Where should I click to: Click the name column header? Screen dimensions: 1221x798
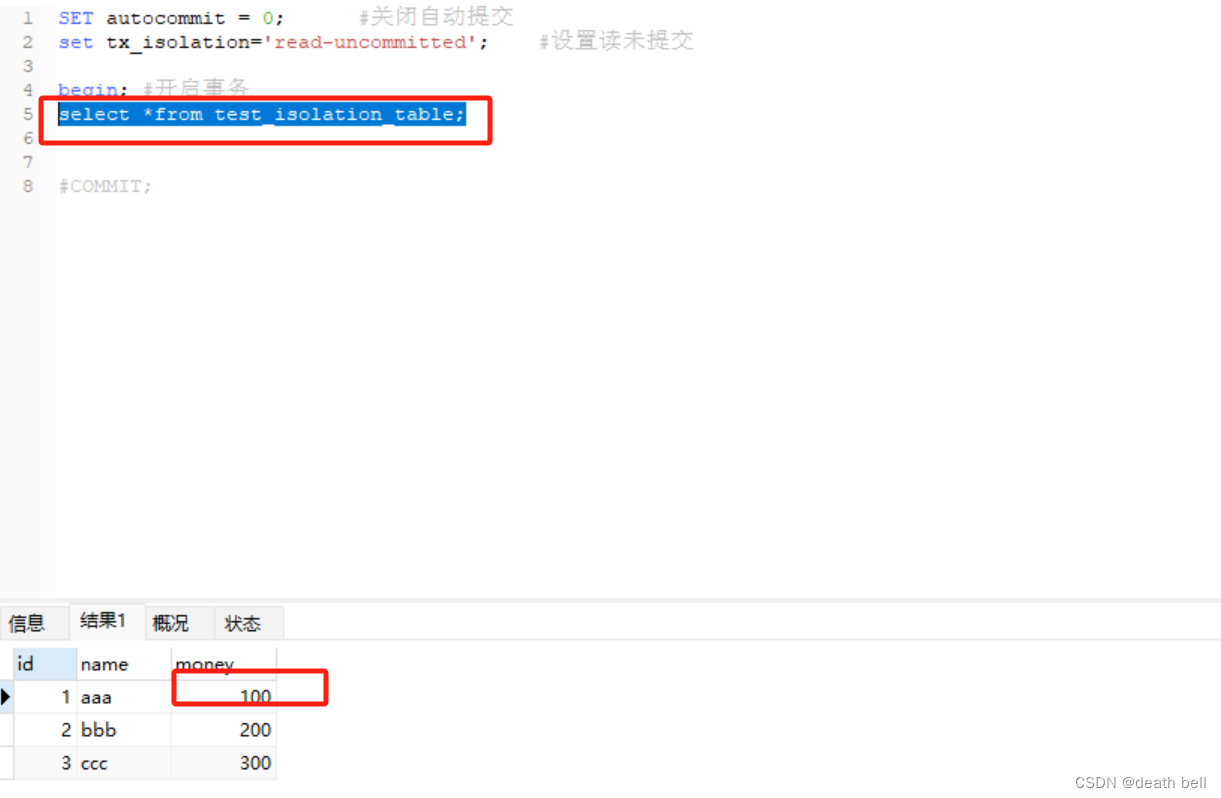[x=124, y=664]
